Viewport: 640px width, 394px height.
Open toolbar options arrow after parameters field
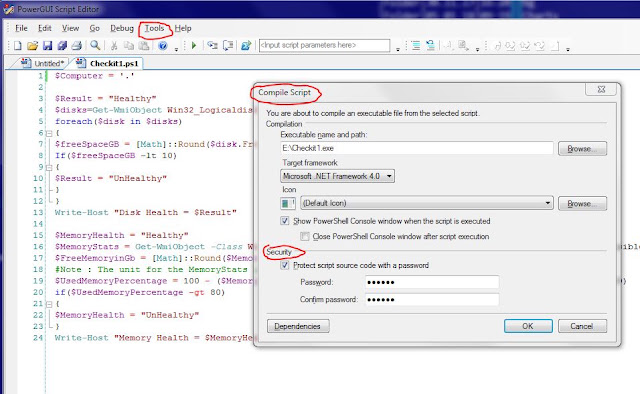point(398,49)
